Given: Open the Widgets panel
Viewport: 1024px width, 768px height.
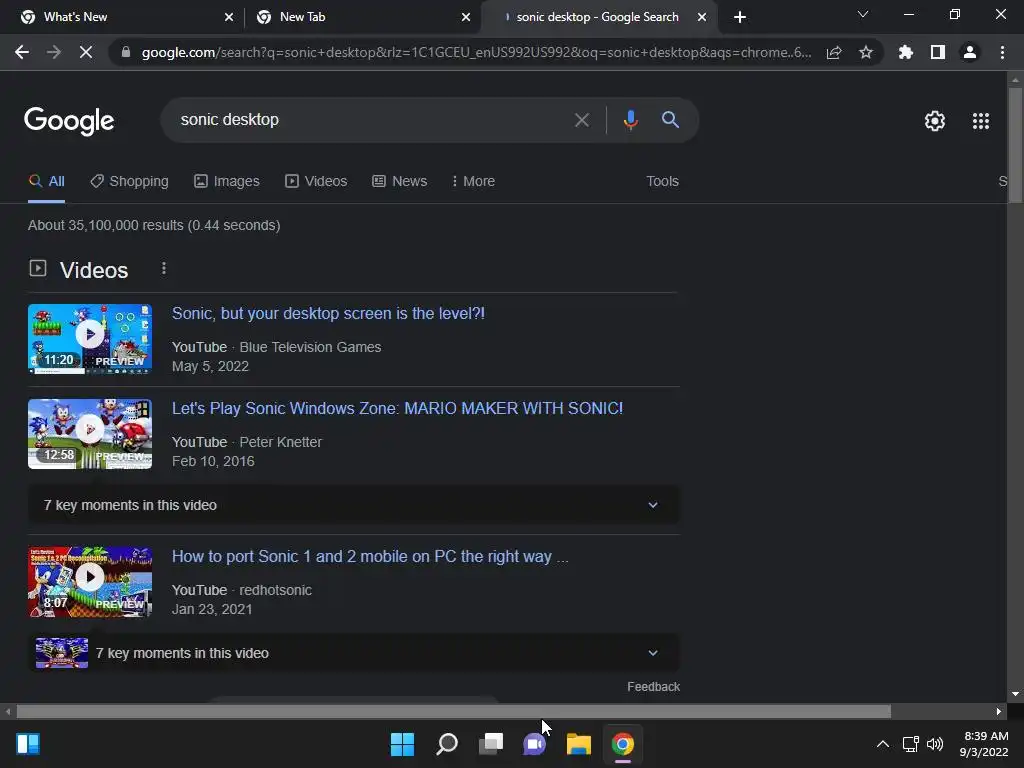Looking at the screenshot, I should (28, 744).
